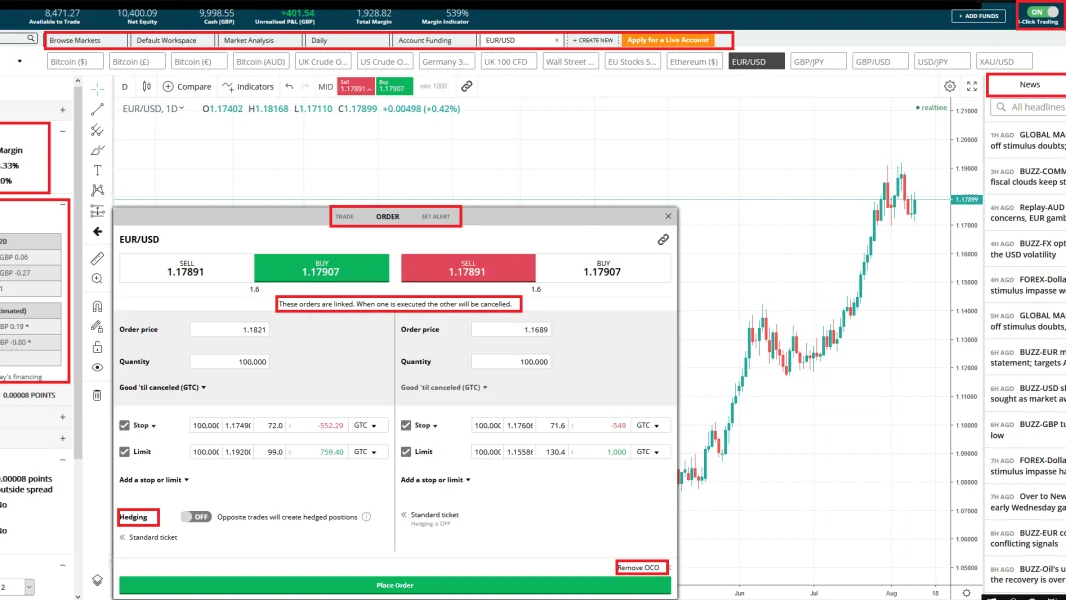Click the Compare symbol button
The width and height of the screenshot is (1066, 600).
187,86
